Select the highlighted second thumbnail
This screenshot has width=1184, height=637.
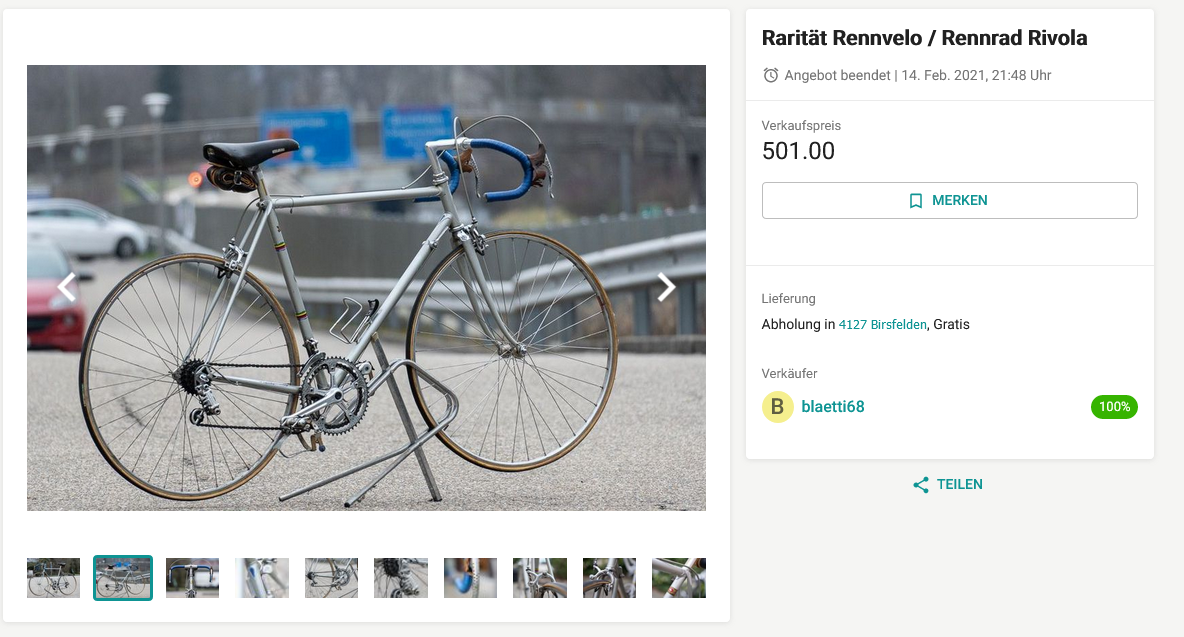pyautogui.click(x=123, y=578)
